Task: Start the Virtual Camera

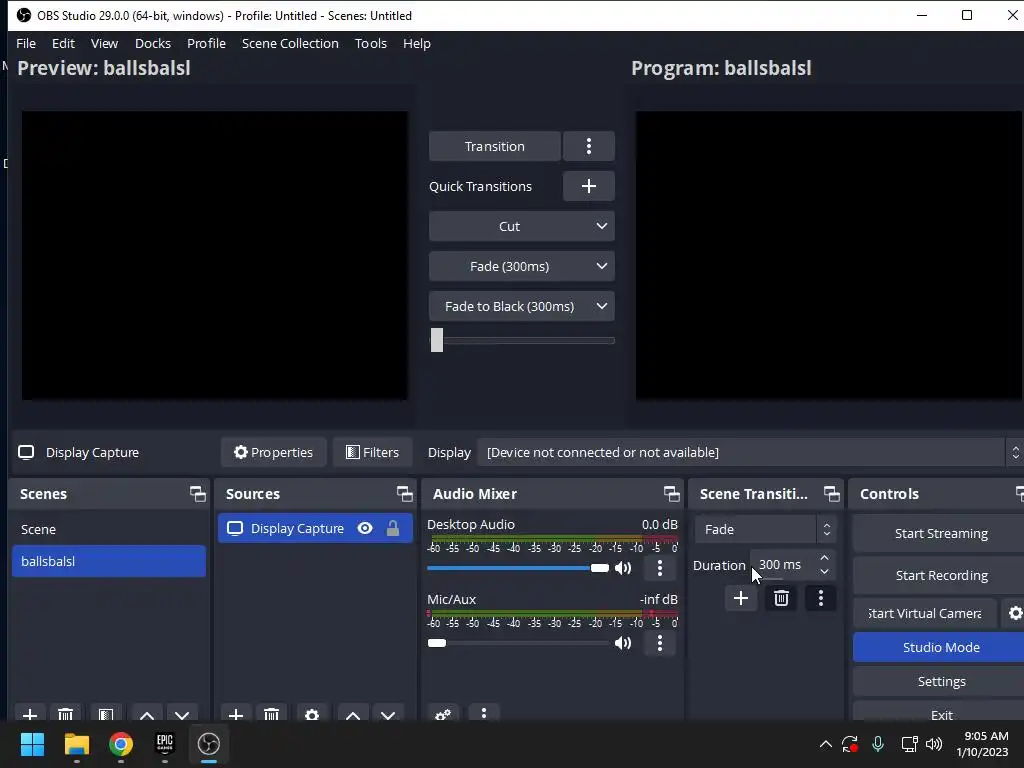Action: pyautogui.click(x=925, y=613)
